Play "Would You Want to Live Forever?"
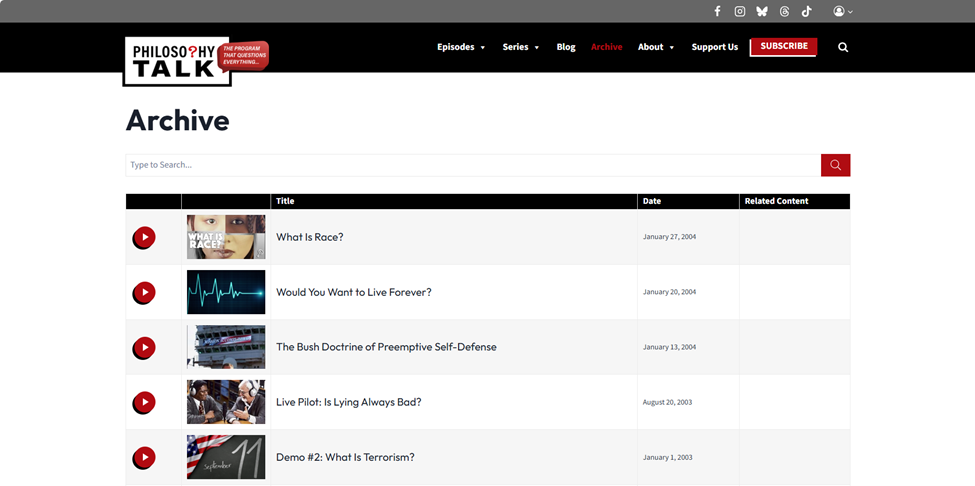 click(144, 293)
